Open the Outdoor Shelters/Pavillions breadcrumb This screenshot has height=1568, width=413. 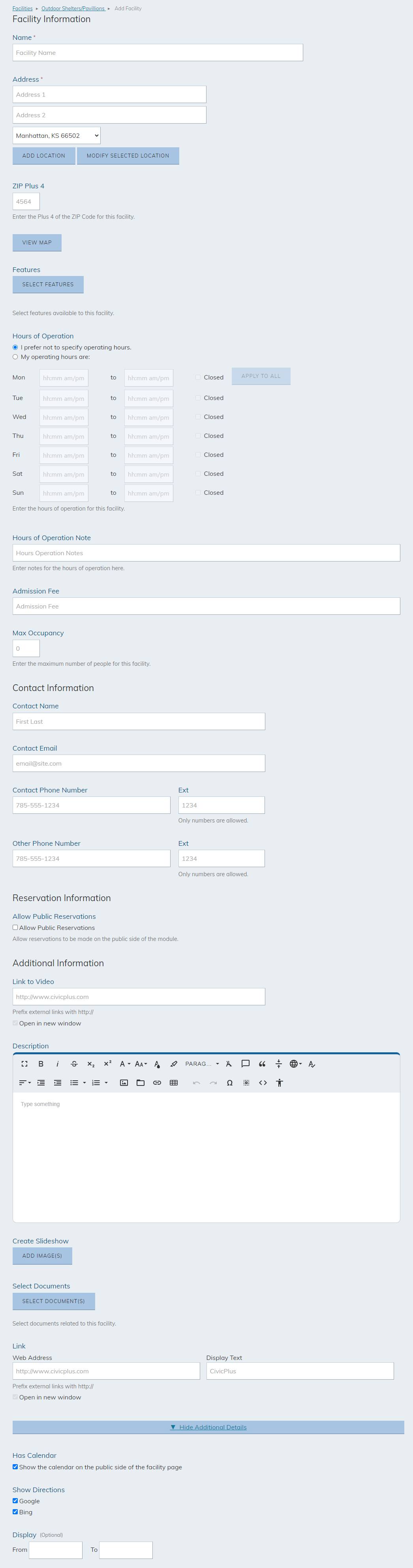coord(73,9)
